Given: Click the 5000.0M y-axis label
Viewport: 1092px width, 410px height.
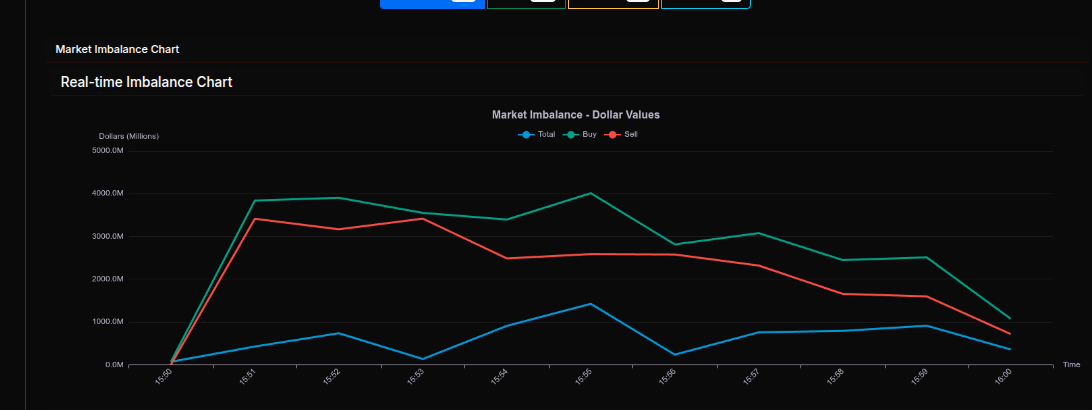Looking at the screenshot, I should click(x=107, y=151).
